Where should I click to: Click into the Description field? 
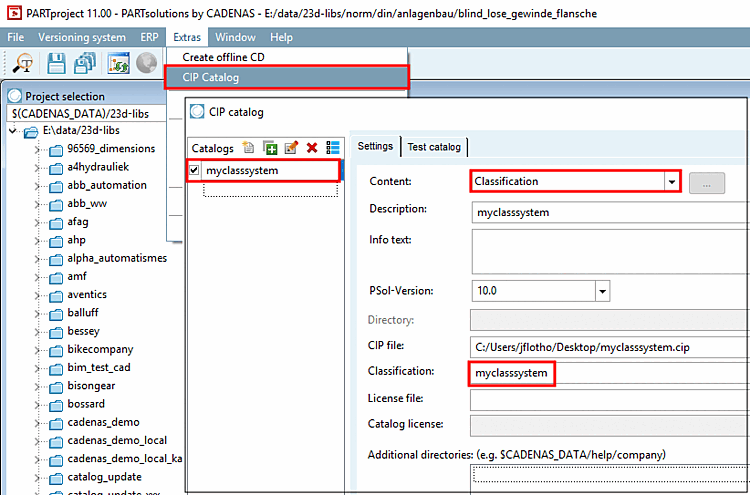click(610, 212)
